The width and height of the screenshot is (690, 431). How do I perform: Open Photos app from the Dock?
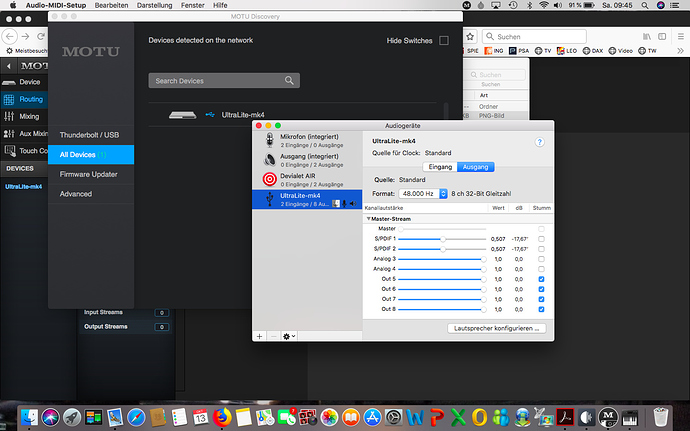329,417
